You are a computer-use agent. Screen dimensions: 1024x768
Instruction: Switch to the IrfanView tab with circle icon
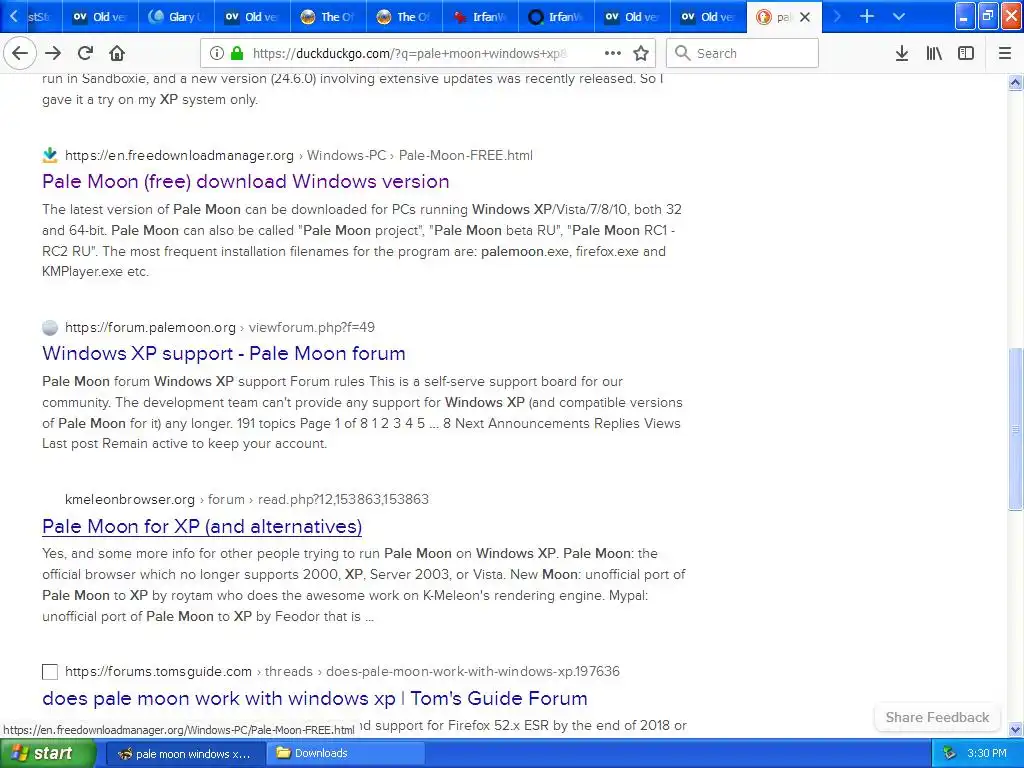coord(556,17)
